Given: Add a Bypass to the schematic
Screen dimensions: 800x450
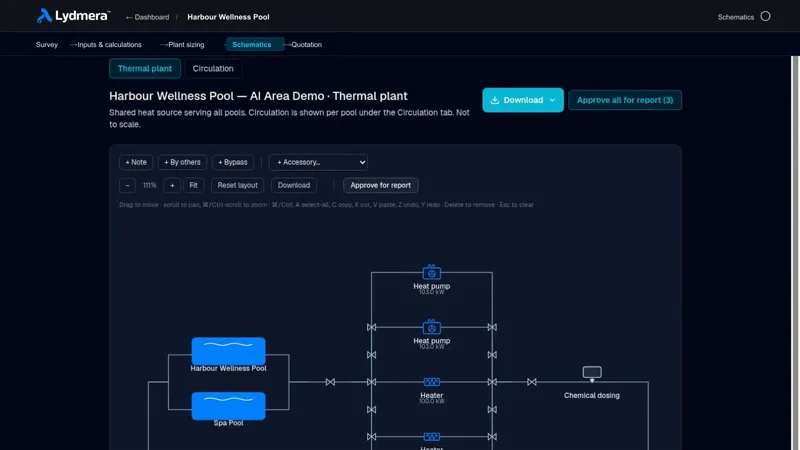Looking at the screenshot, I should [233, 162].
